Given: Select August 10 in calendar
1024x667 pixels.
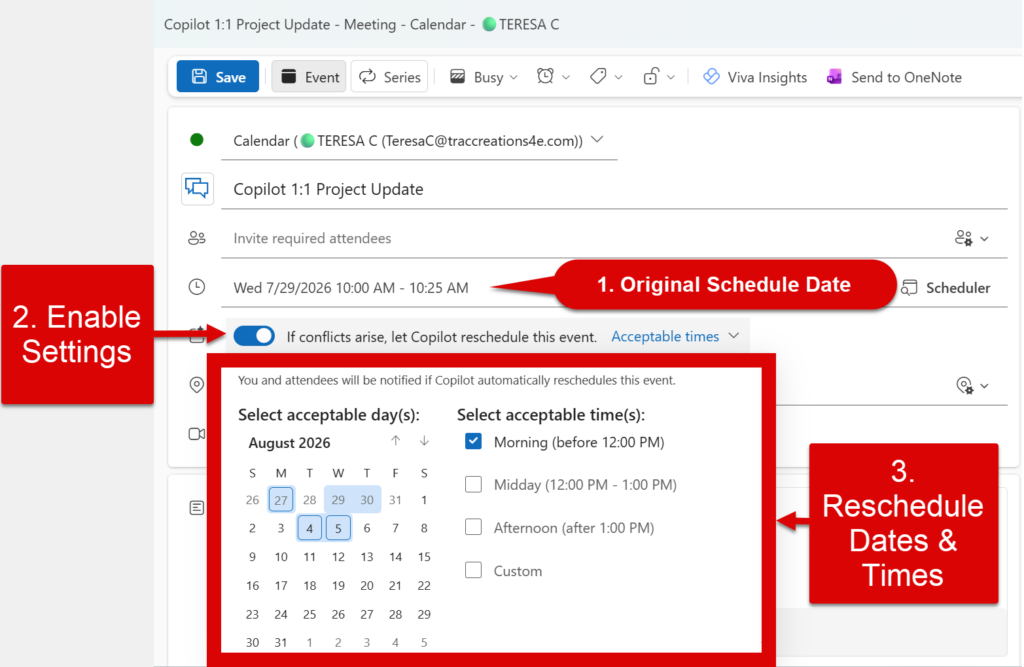Looking at the screenshot, I should [281, 557].
